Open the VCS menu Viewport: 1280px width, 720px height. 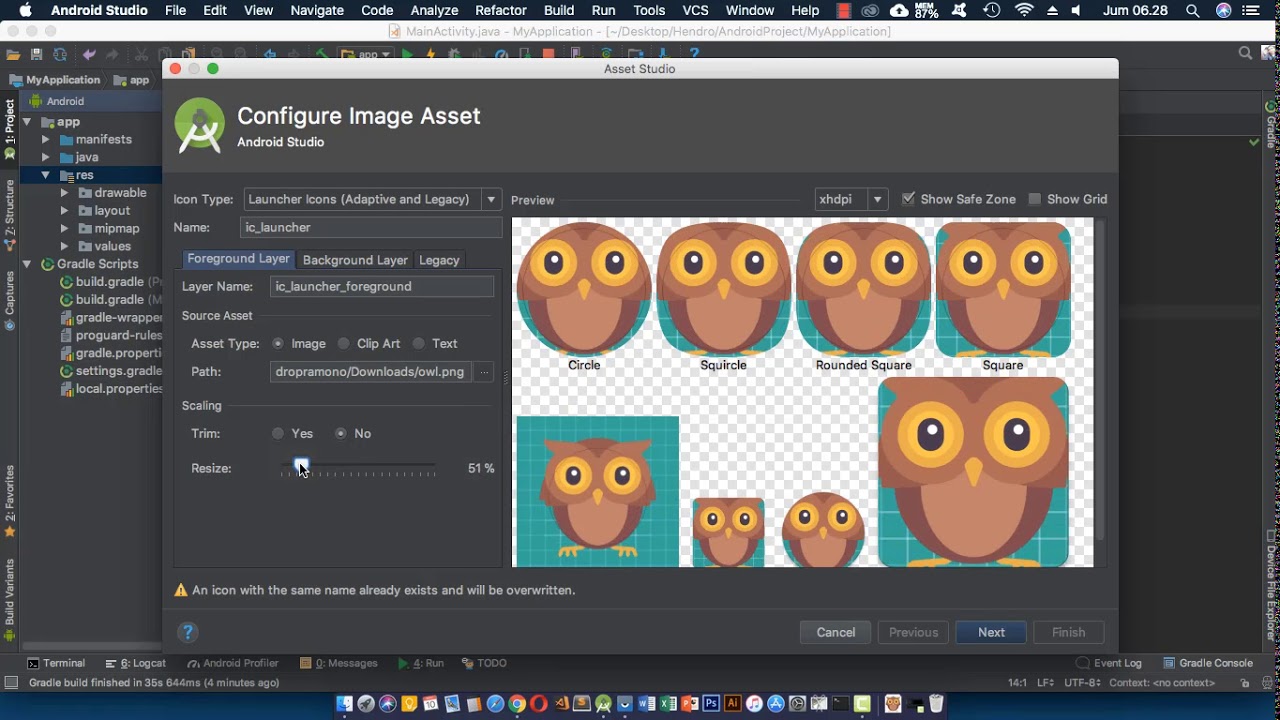[x=695, y=10]
